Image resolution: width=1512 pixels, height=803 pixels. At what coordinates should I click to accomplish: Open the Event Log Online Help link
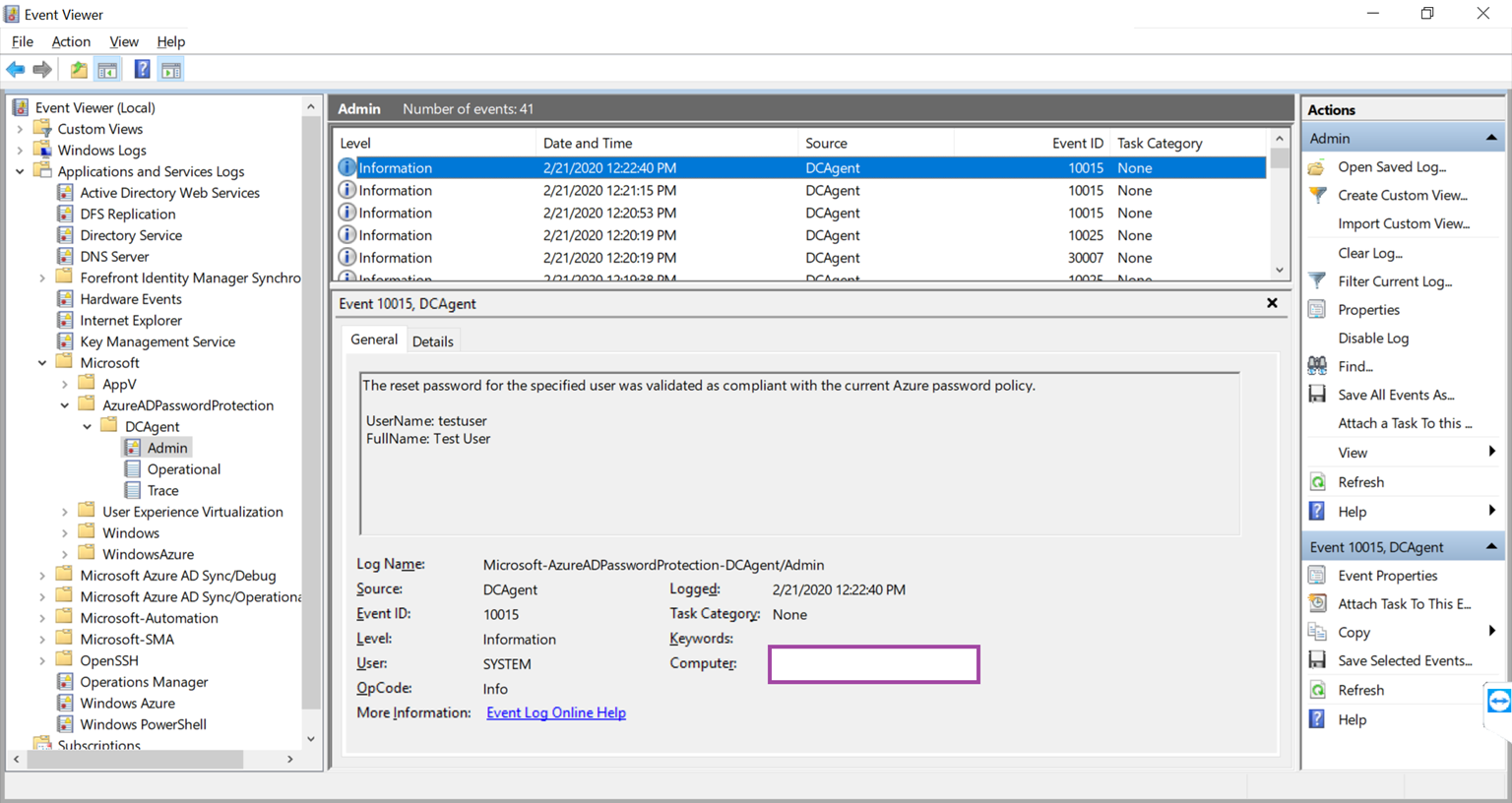(x=556, y=712)
